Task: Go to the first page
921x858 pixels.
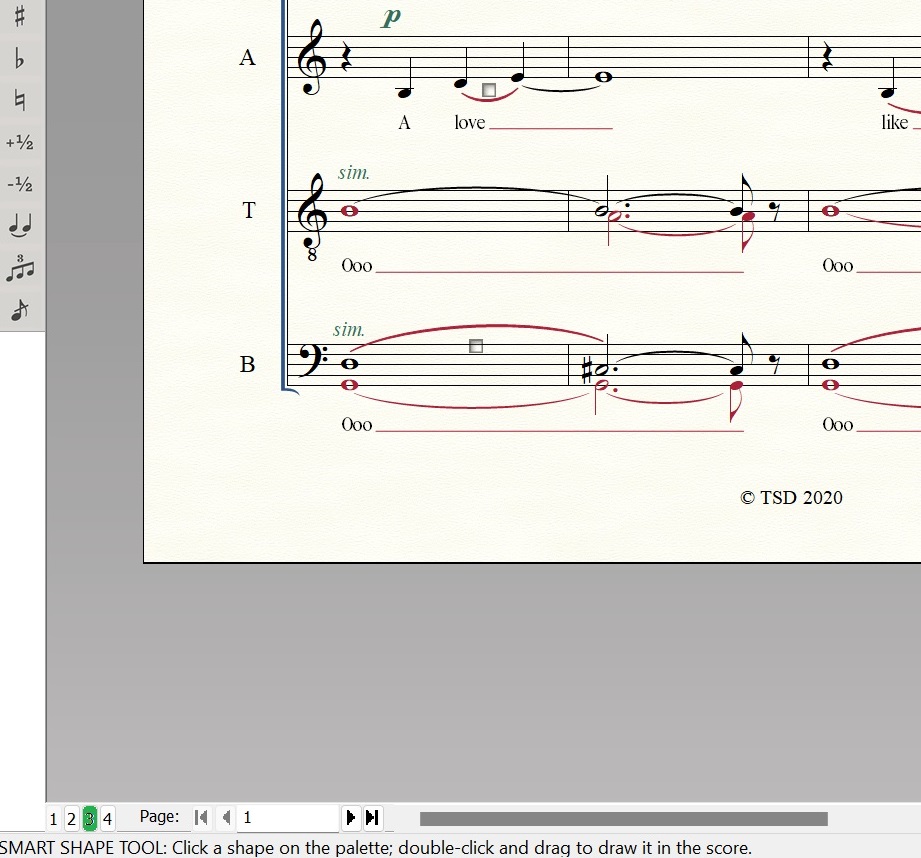Action: (x=202, y=818)
